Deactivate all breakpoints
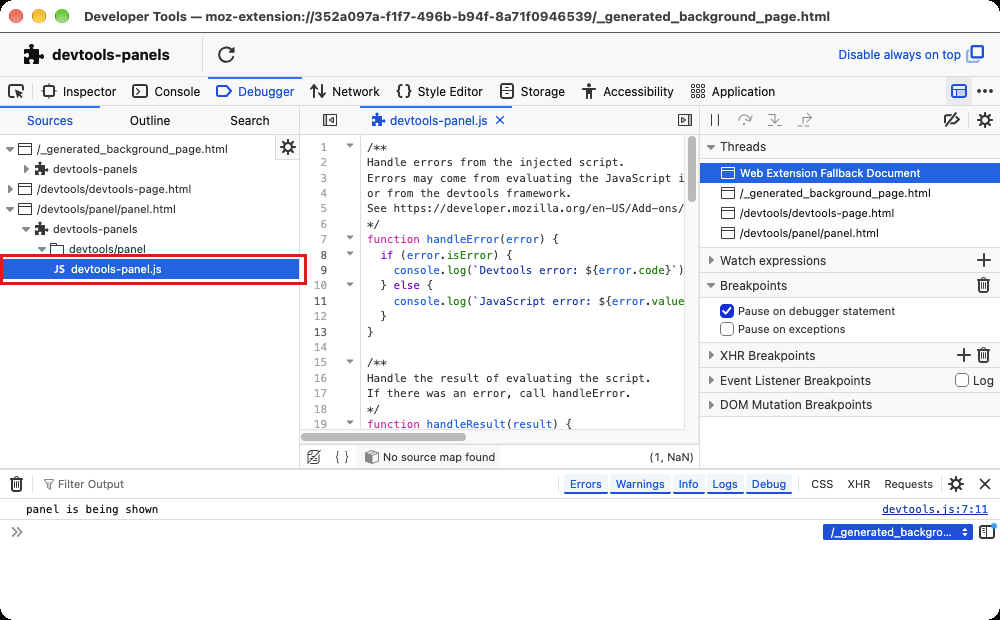This screenshot has height=620, width=1000. (x=952, y=120)
